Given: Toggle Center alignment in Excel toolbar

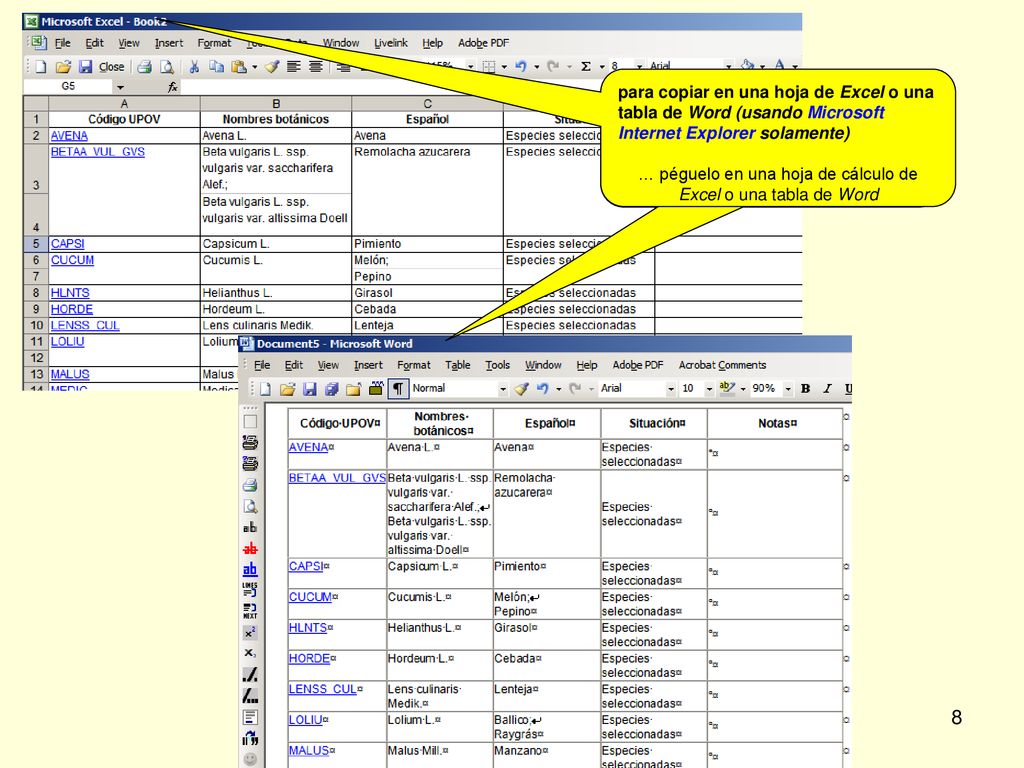Looking at the screenshot, I should pyautogui.click(x=315, y=67).
